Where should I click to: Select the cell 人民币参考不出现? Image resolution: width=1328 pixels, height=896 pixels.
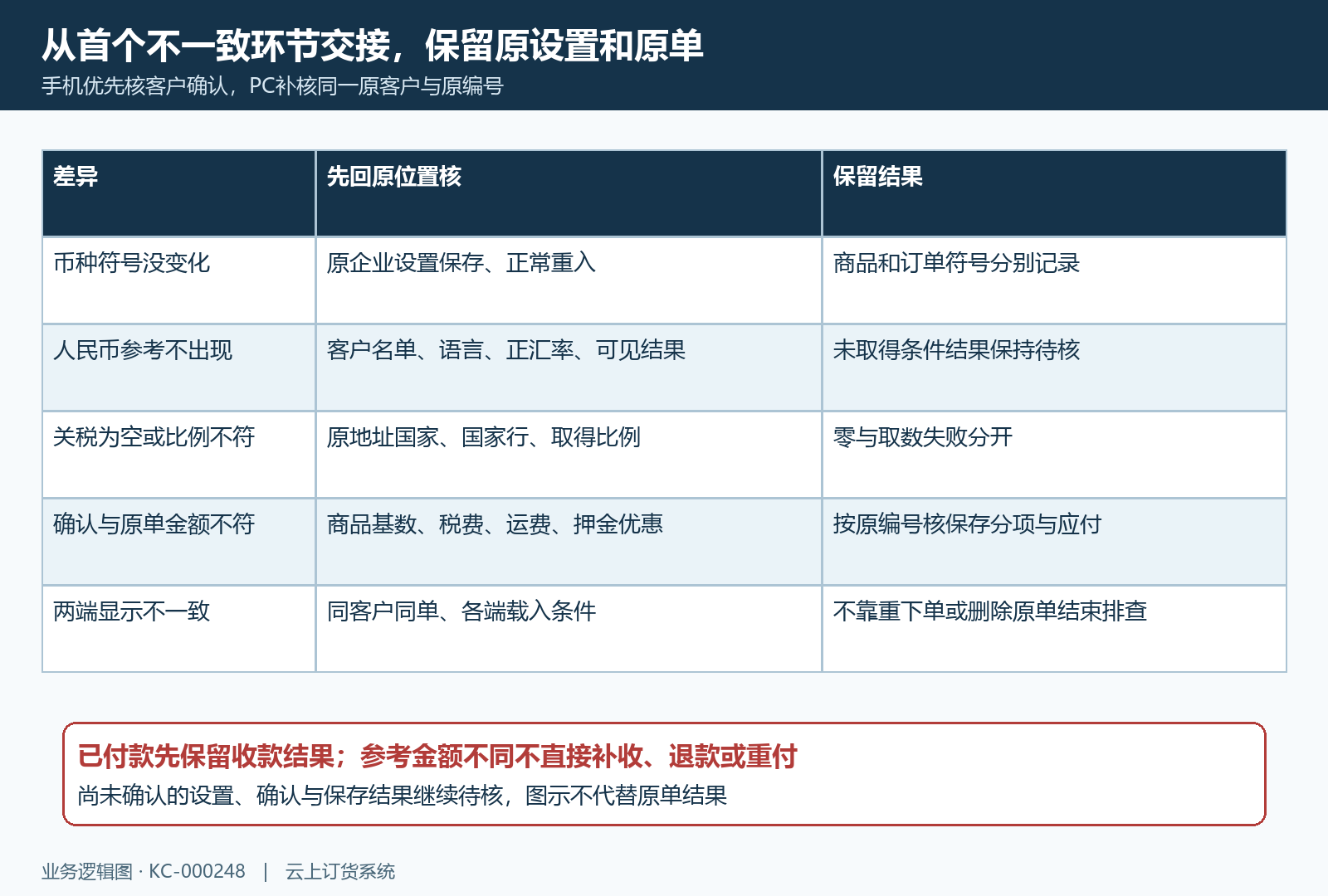tap(178, 368)
